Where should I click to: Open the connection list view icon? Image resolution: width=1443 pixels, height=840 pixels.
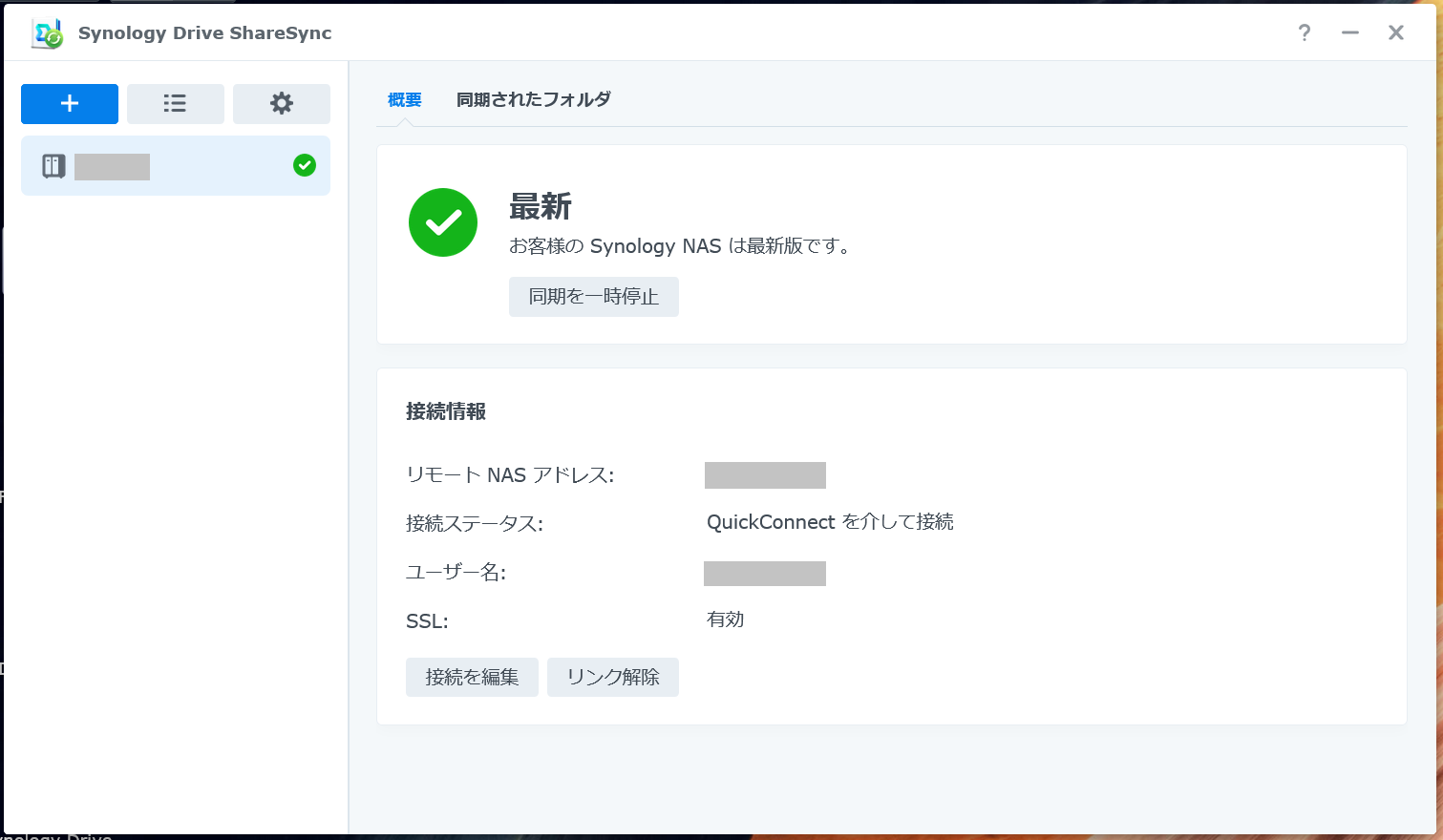click(175, 103)
